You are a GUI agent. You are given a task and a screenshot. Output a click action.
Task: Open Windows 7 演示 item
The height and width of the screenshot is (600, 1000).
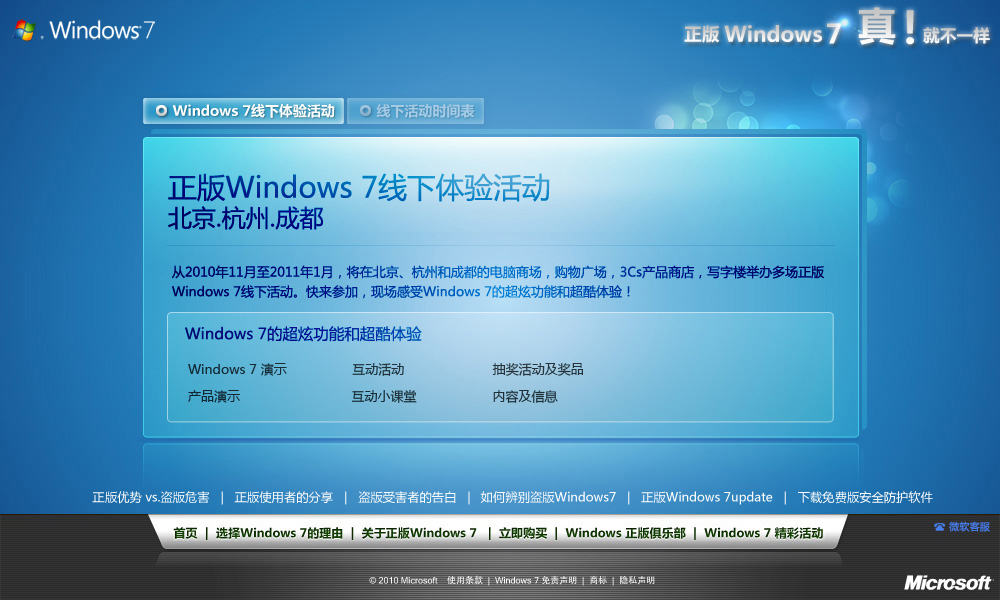pos(237,369)
